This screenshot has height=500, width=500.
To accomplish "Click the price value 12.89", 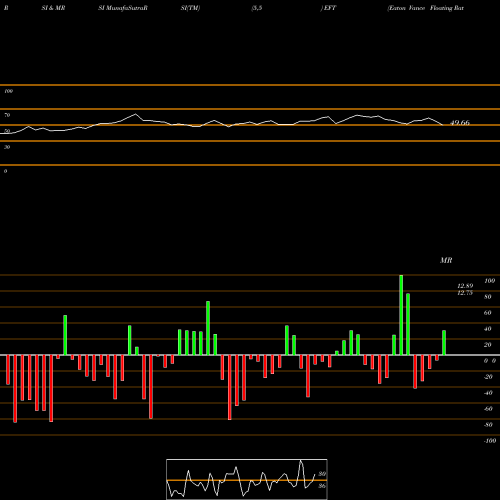I will (x=465, y=286).
